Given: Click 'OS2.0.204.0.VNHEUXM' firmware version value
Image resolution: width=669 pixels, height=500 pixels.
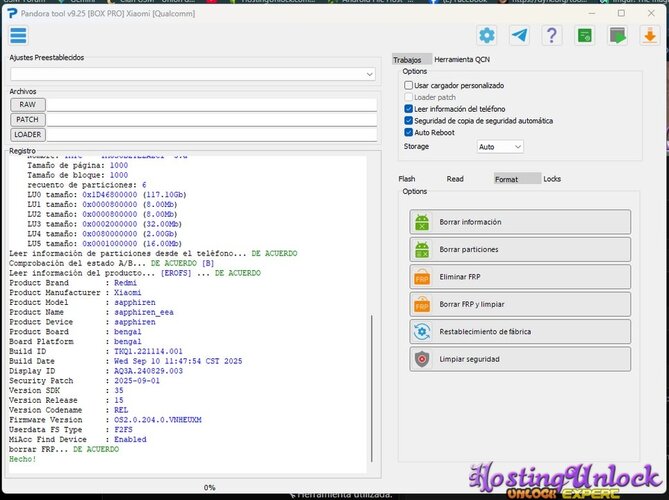Looking at the screenshot, I should [x=158, y=420].
